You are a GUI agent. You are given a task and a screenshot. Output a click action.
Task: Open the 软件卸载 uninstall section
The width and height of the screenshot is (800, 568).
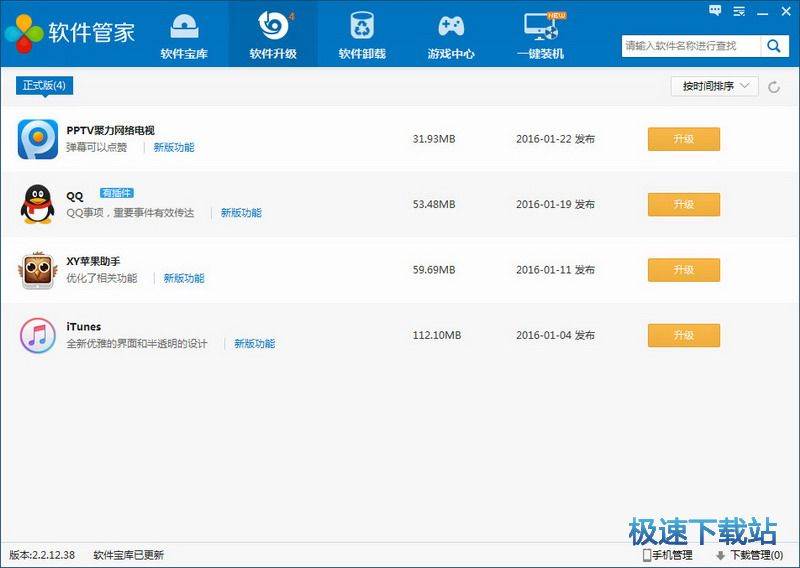[362, 36]
